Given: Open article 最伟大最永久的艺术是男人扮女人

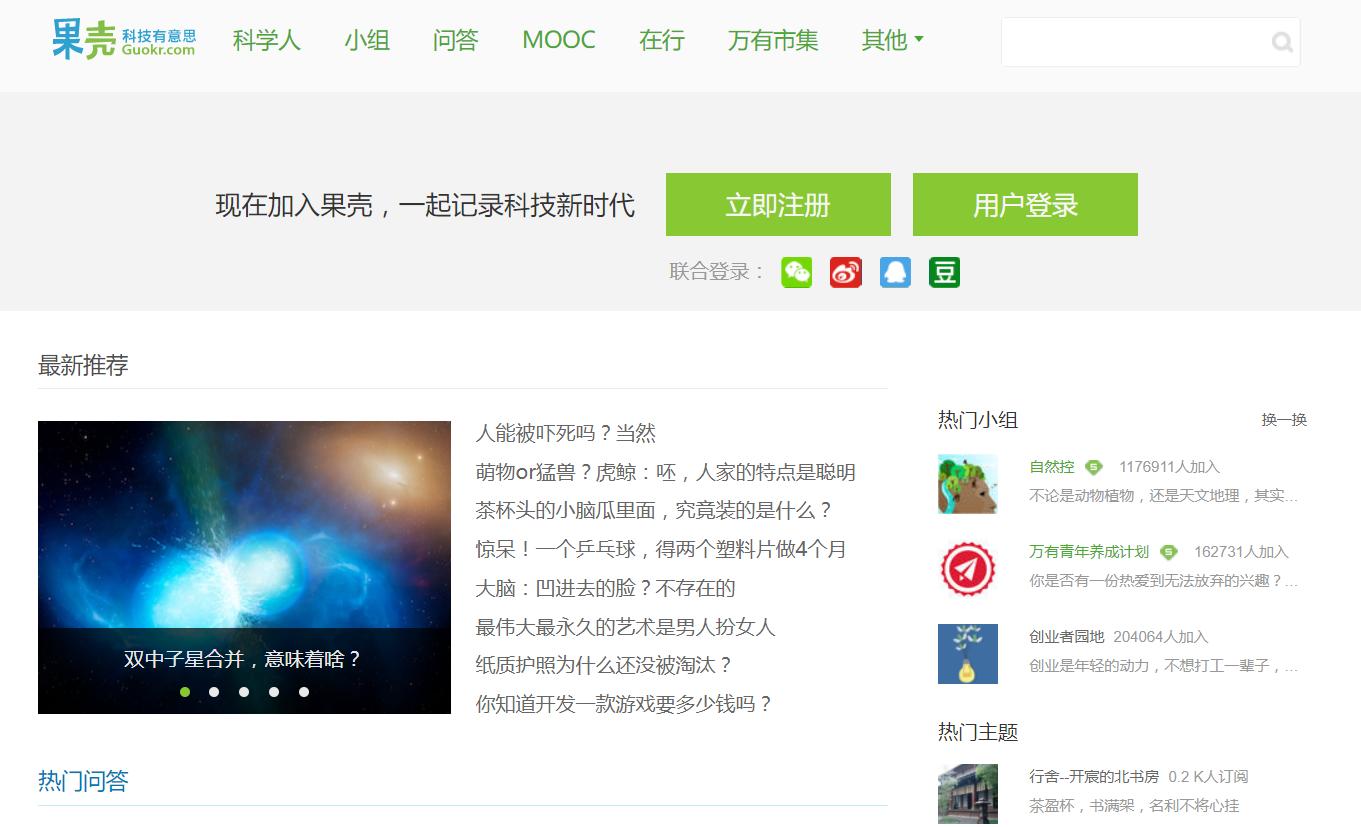Looking at the screenshot, I should (x=626, y=627).
